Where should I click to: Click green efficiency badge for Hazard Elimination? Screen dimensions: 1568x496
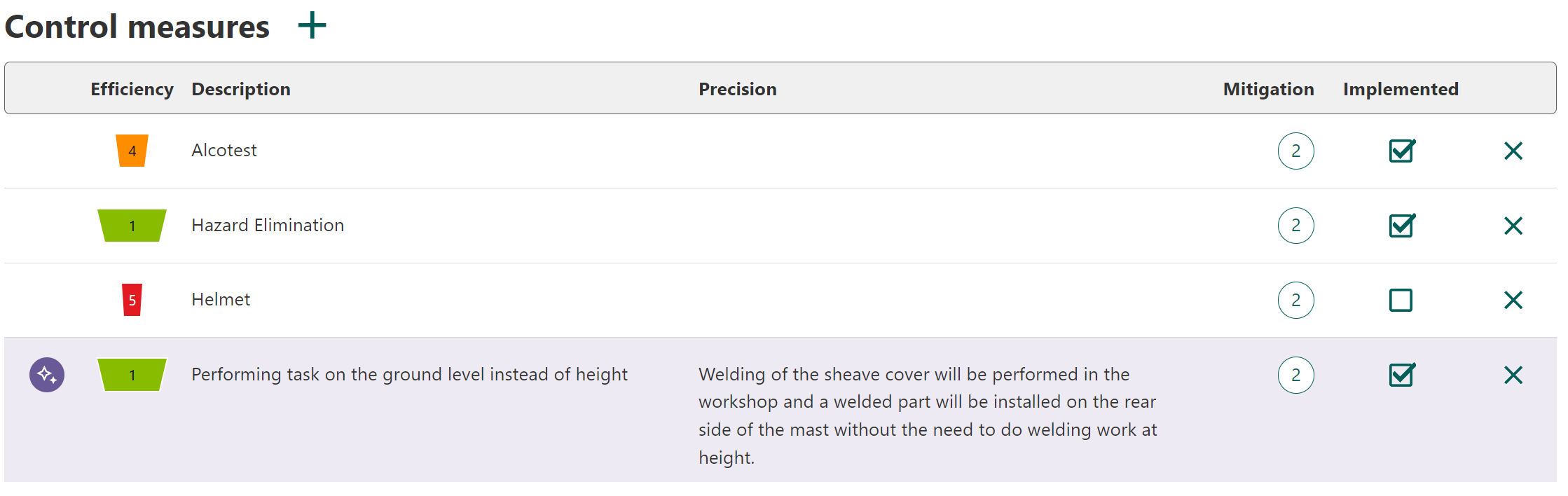pyautogui.click(x=132, y=226)
